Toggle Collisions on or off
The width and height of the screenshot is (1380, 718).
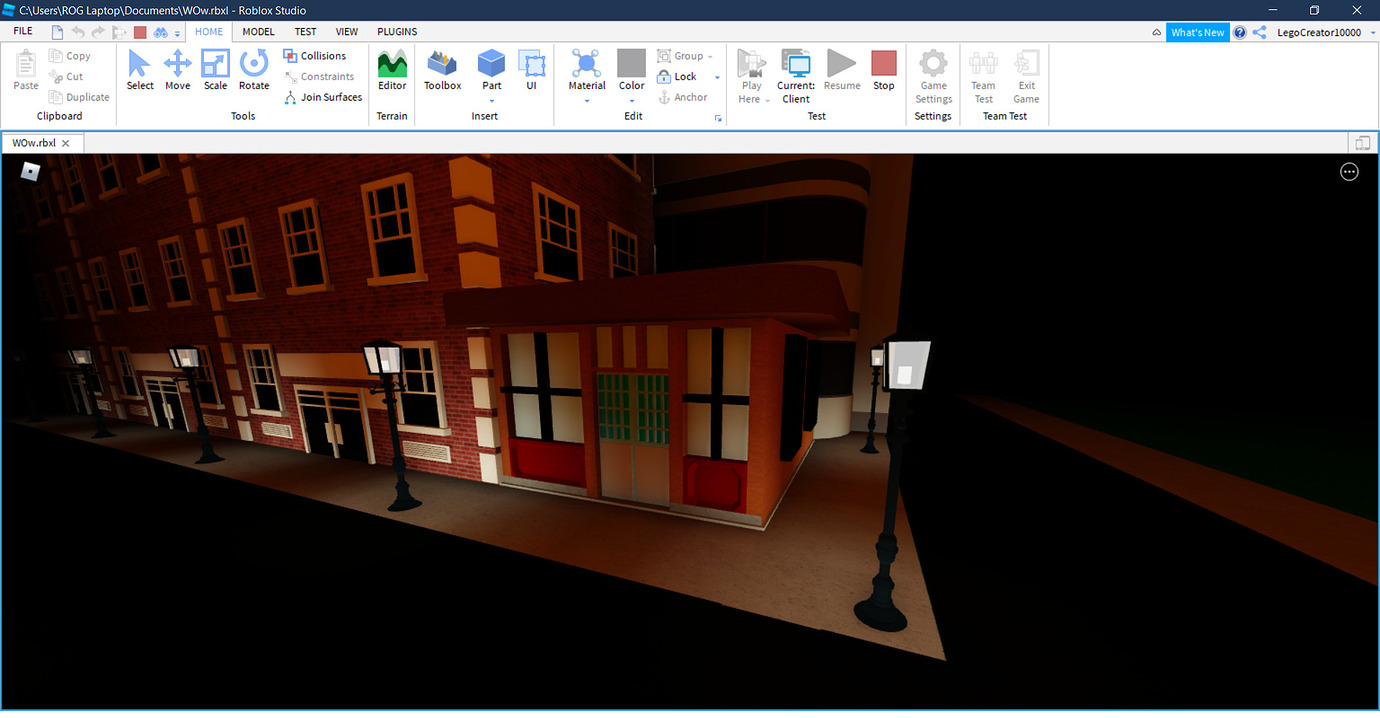[314, 56]
